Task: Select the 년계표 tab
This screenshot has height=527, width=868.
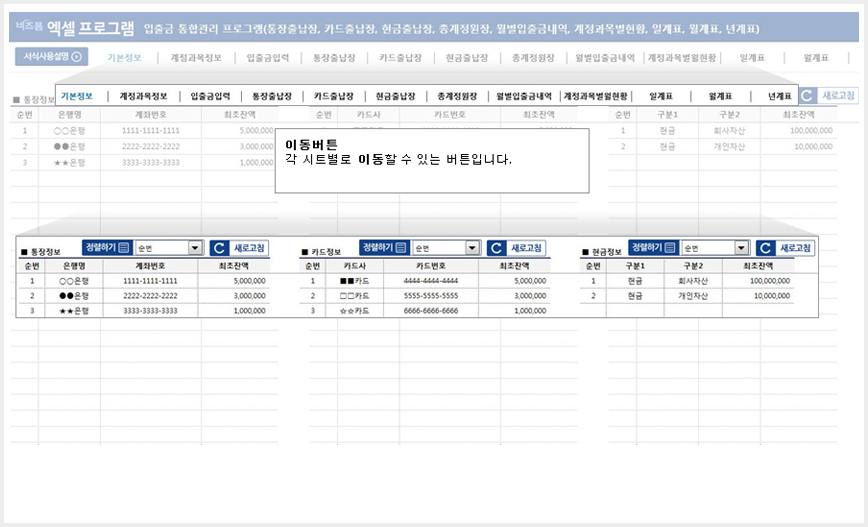Action: pos(779,96)
